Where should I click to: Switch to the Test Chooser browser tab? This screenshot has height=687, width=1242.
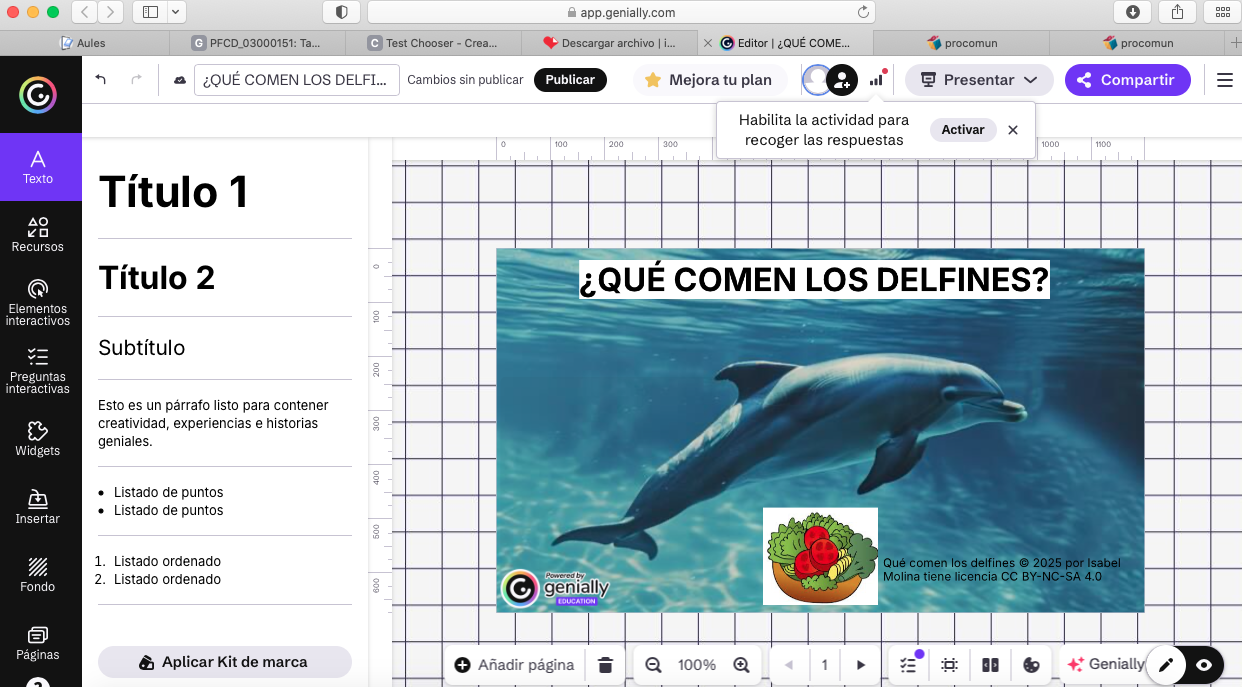pos(434,43)
